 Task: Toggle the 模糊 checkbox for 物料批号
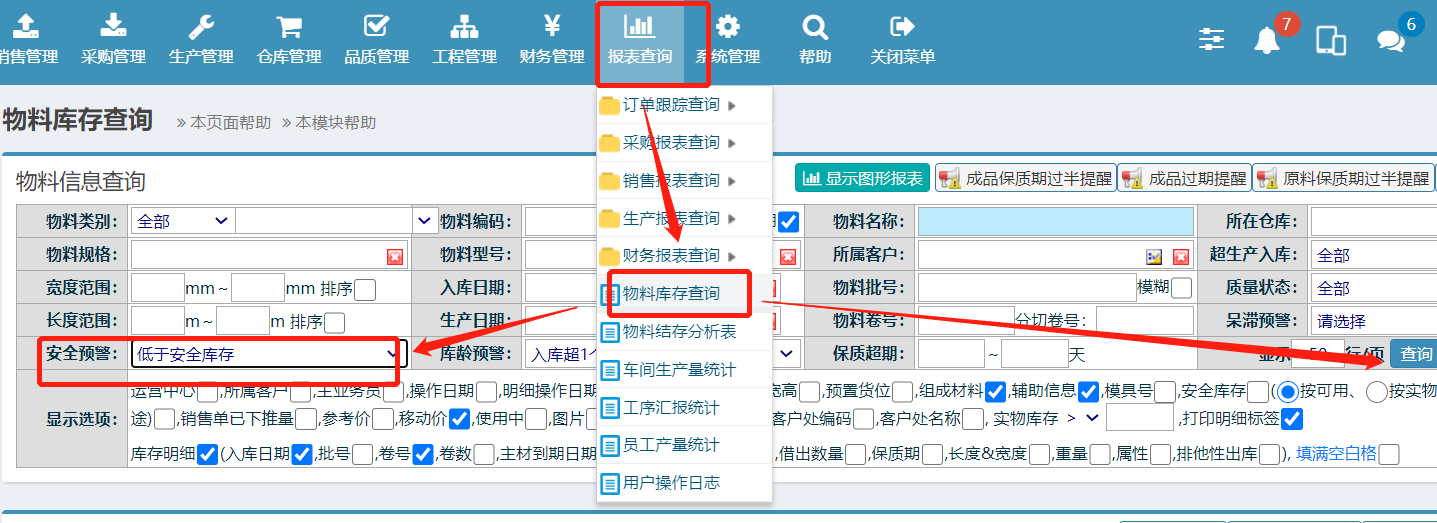(1181, 288)
